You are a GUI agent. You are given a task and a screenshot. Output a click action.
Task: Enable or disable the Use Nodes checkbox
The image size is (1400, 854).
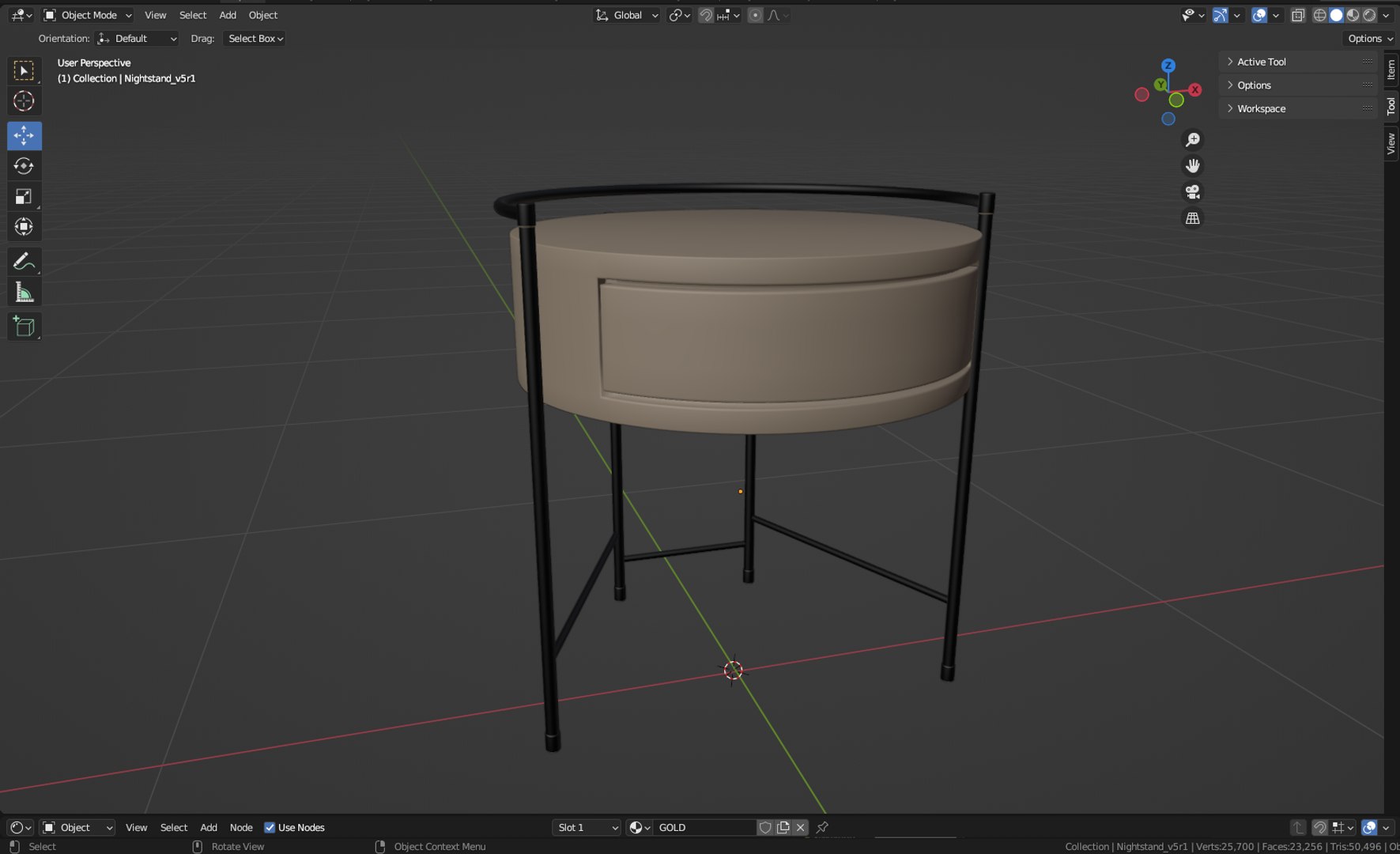[x=270, y=827]
